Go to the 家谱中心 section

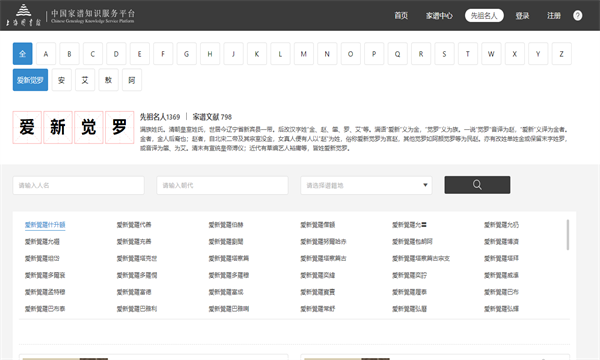click(439, 16)
